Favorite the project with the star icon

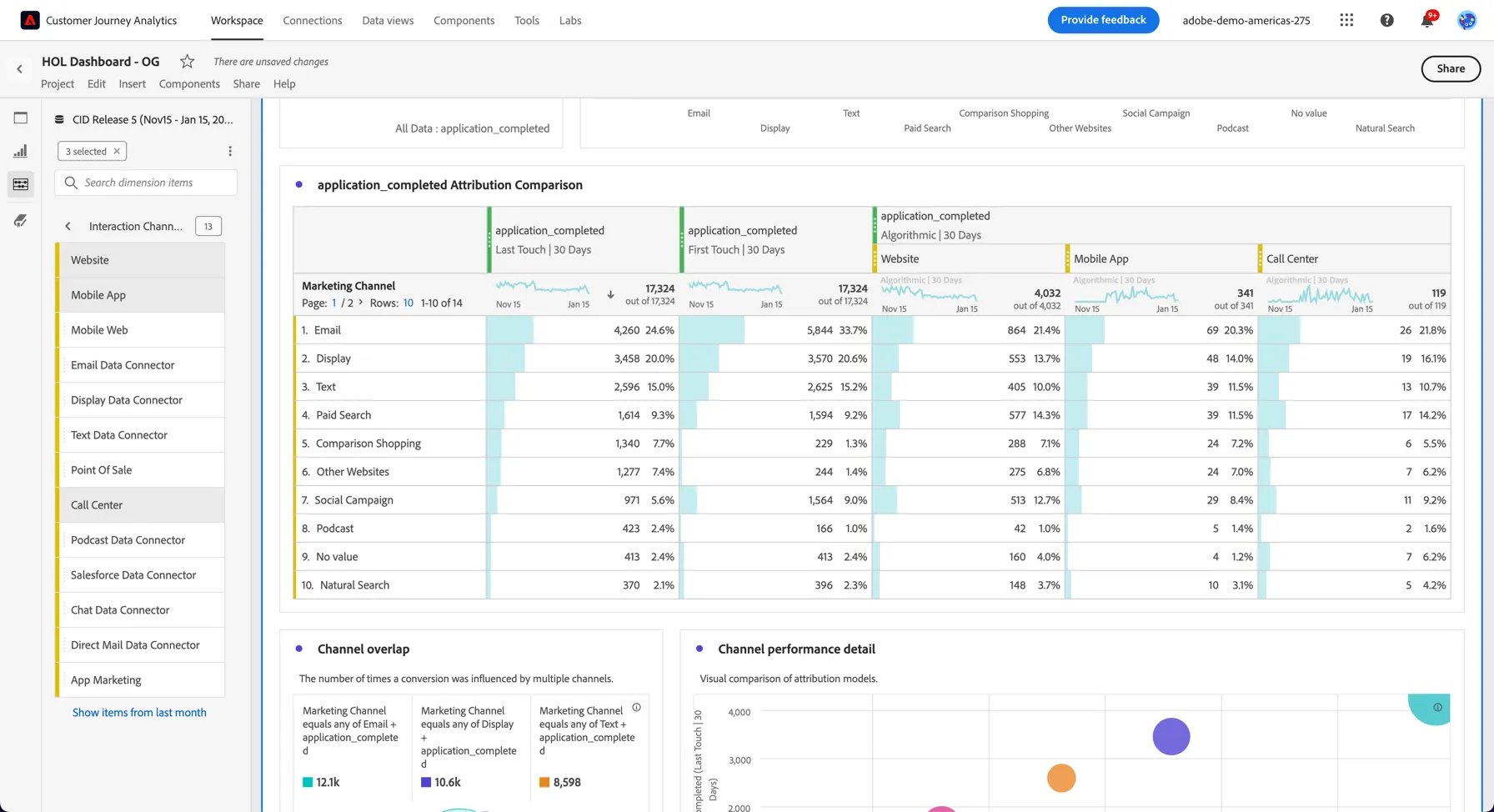pyautogui.click(x=188, y=61)
